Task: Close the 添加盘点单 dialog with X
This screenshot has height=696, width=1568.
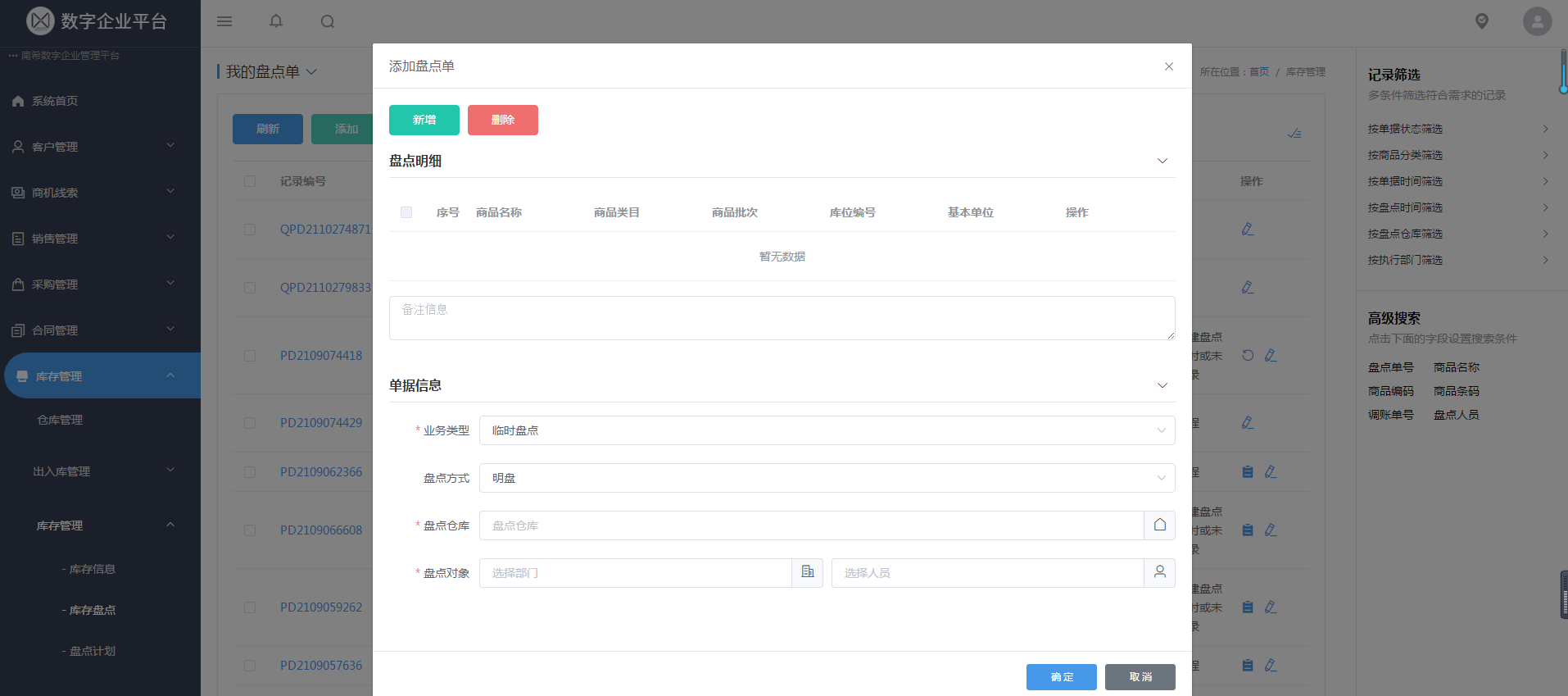Action: click(x=1169, y=66)
